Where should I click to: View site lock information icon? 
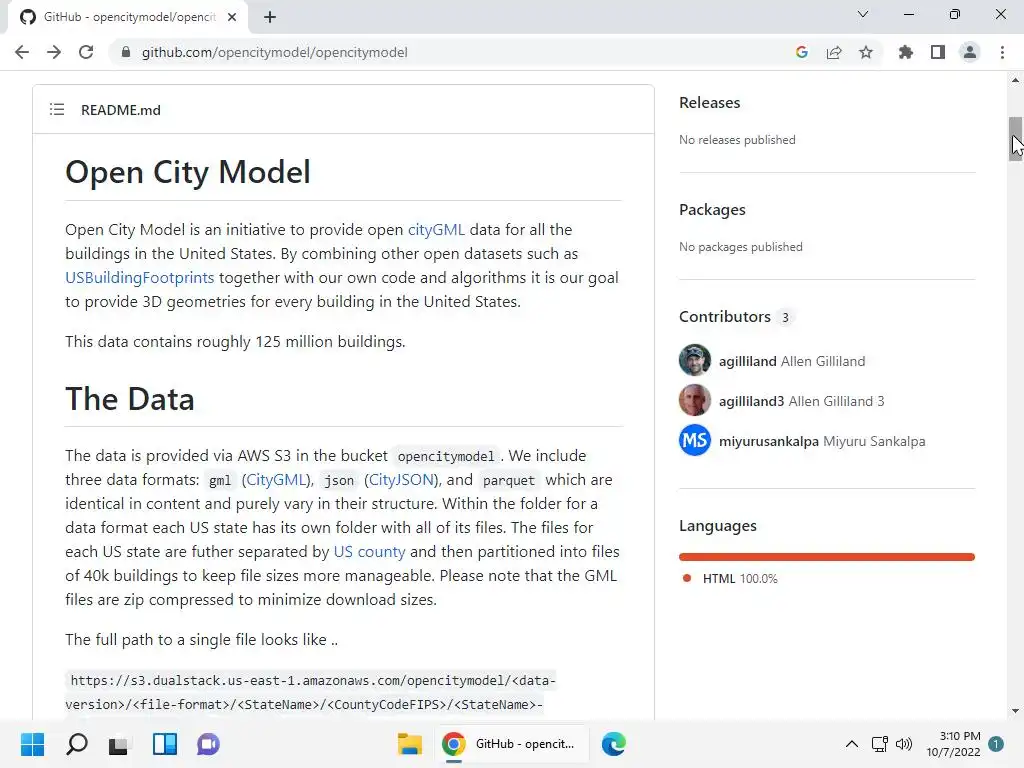(126, 52)
